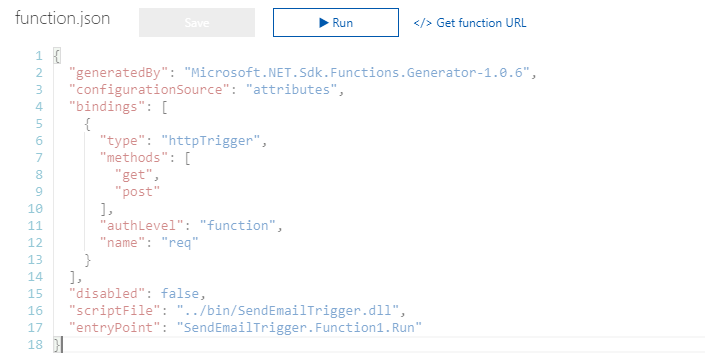
Task: Click the "req" name value
Action: (180, 242)
